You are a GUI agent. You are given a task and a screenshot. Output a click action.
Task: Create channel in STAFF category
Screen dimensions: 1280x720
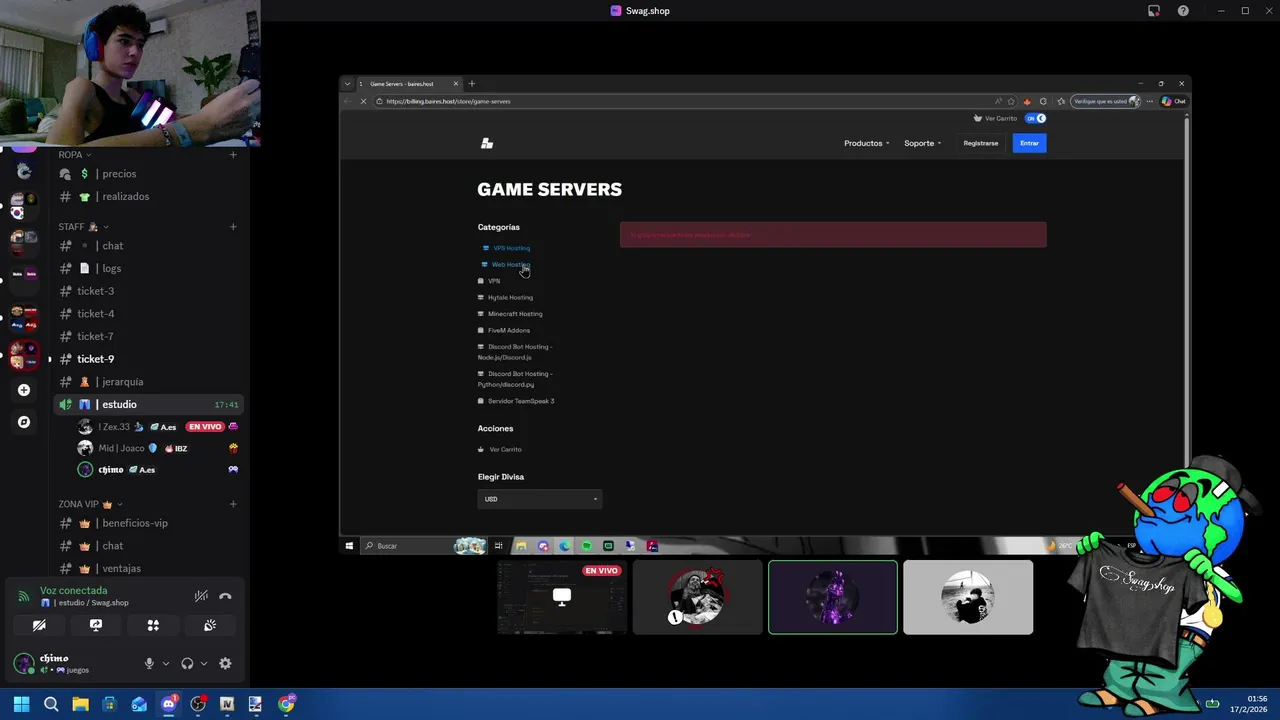[233, 227]
